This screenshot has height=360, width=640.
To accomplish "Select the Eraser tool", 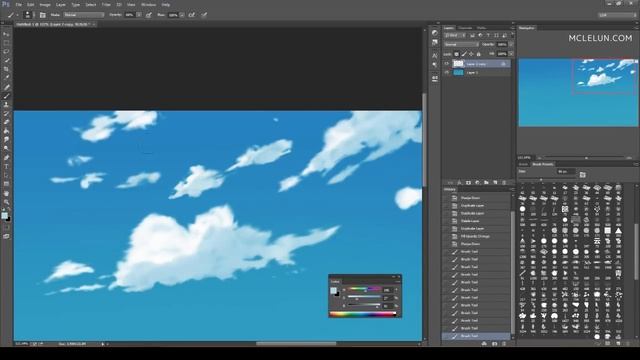I will tap(6, 122).
